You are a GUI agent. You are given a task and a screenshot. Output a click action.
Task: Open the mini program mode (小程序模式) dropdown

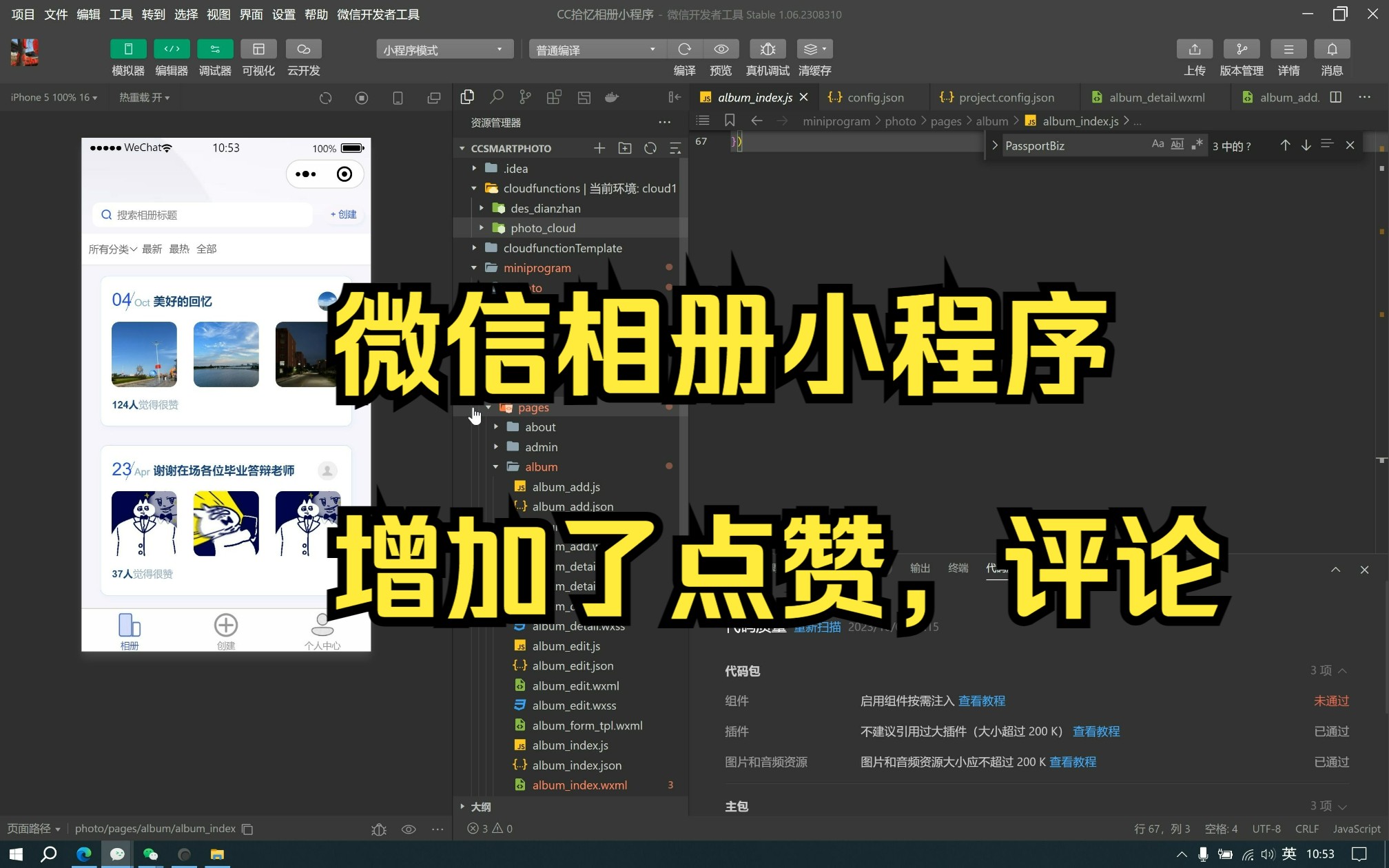(444, 50)
